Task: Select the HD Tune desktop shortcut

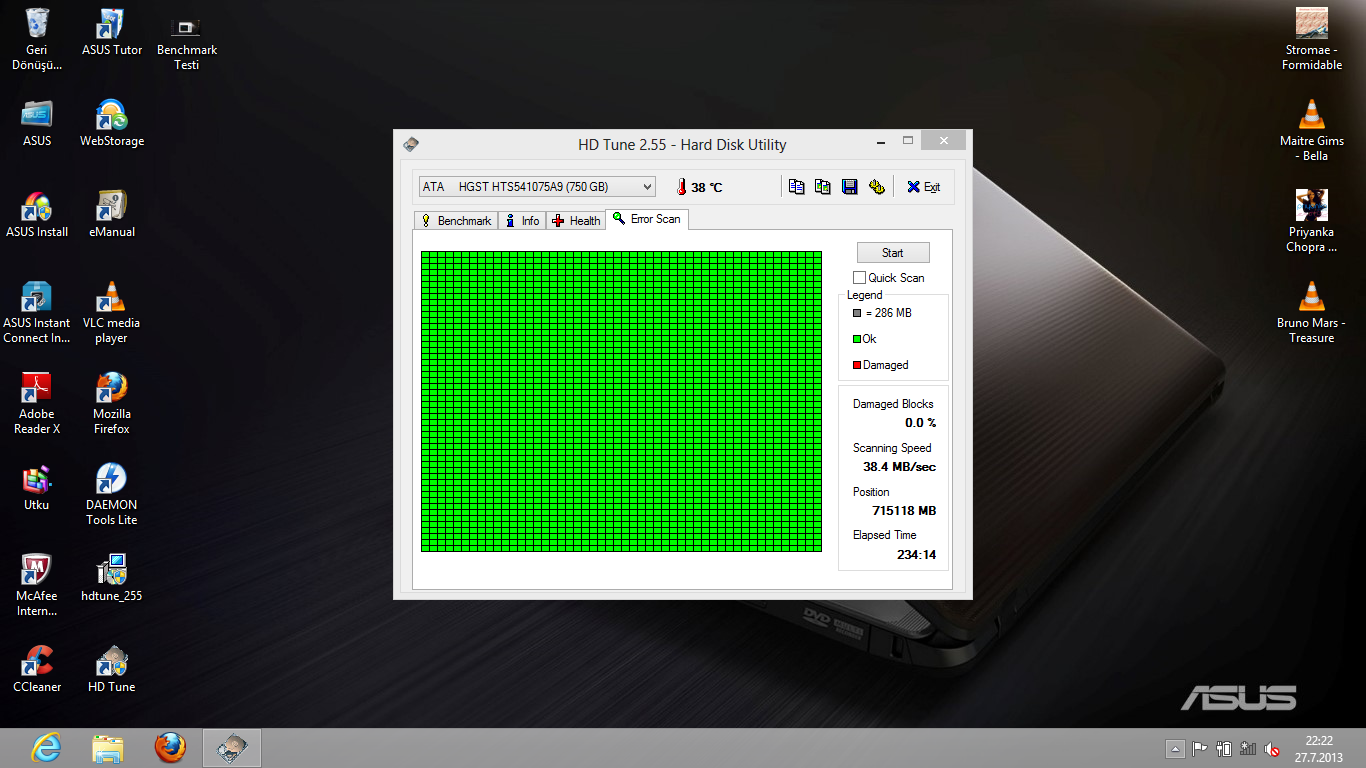Action: 112,669
